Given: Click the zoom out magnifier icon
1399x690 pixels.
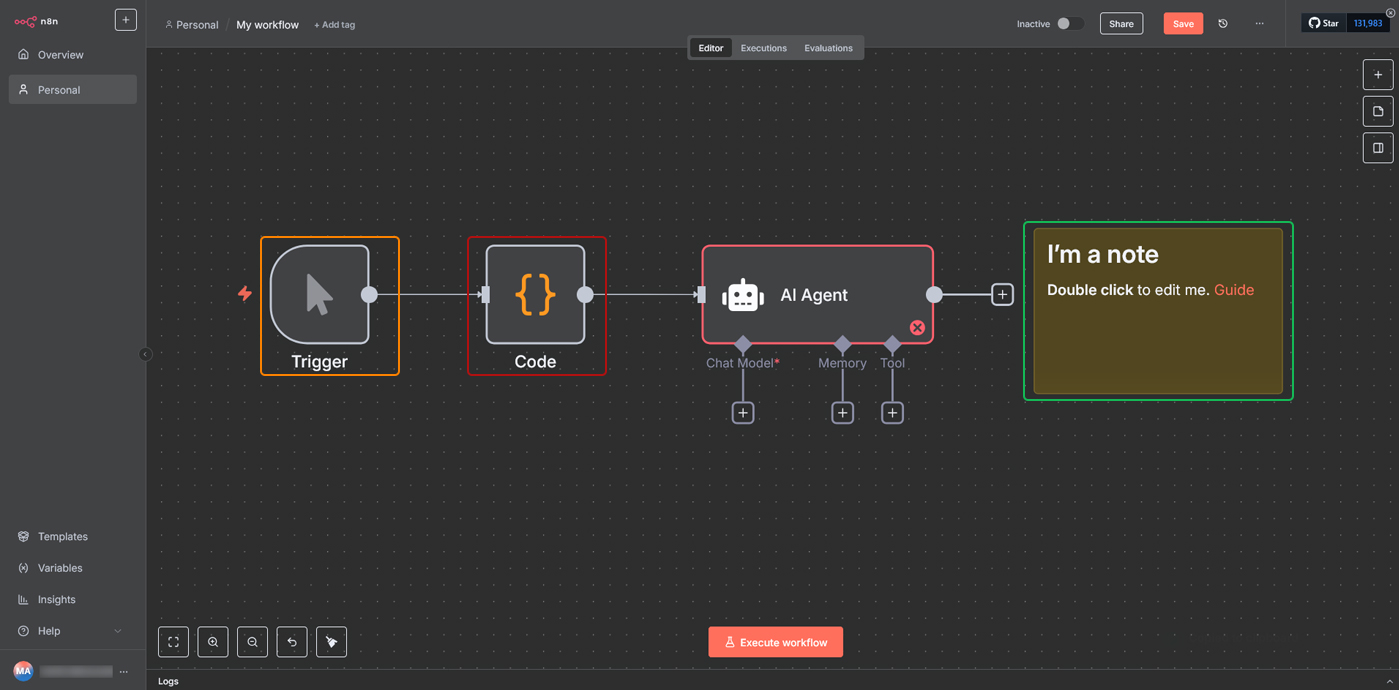Looking at the screenshot, I should point(252,642).
